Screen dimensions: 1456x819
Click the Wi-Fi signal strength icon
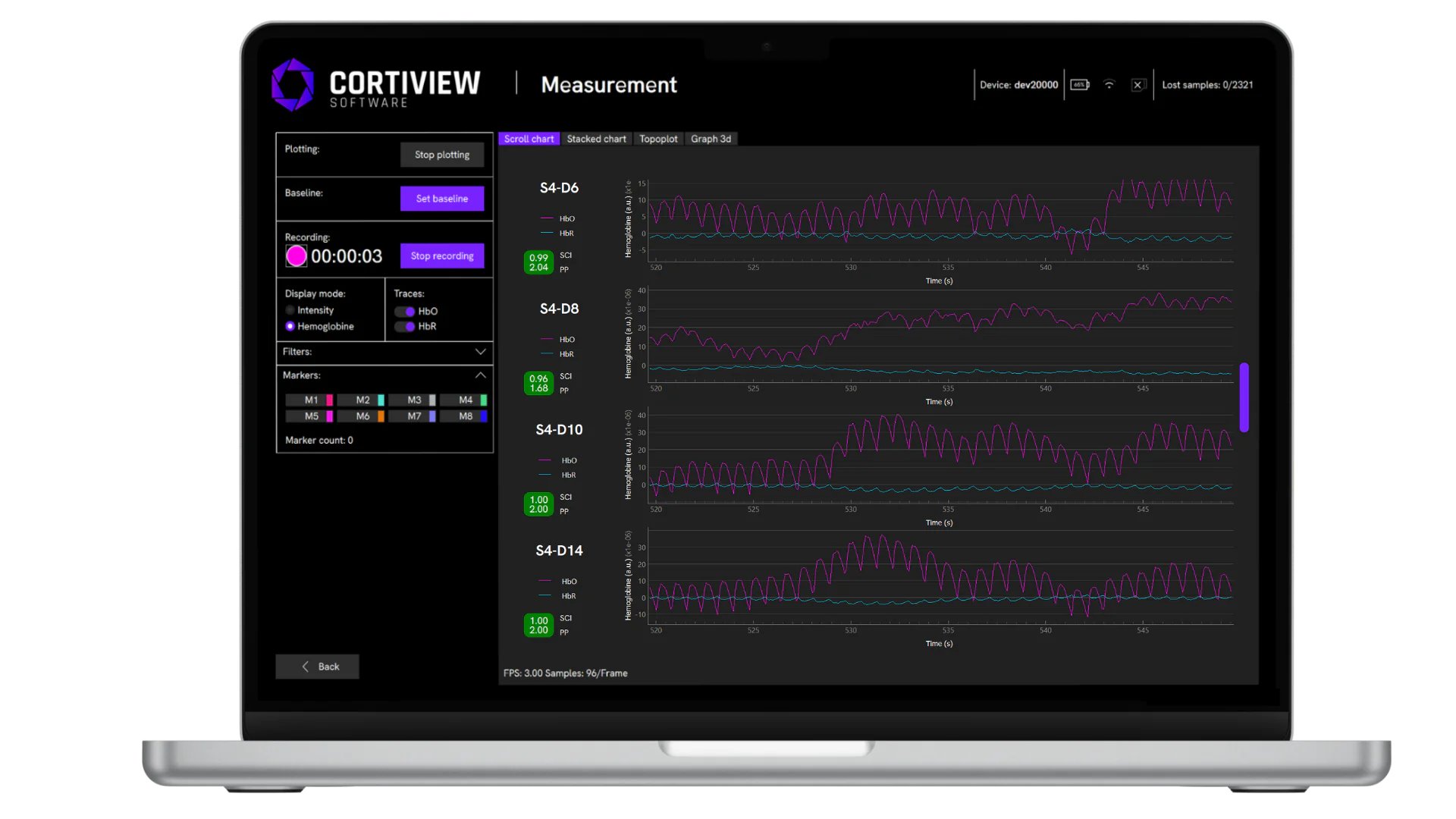1109,85
